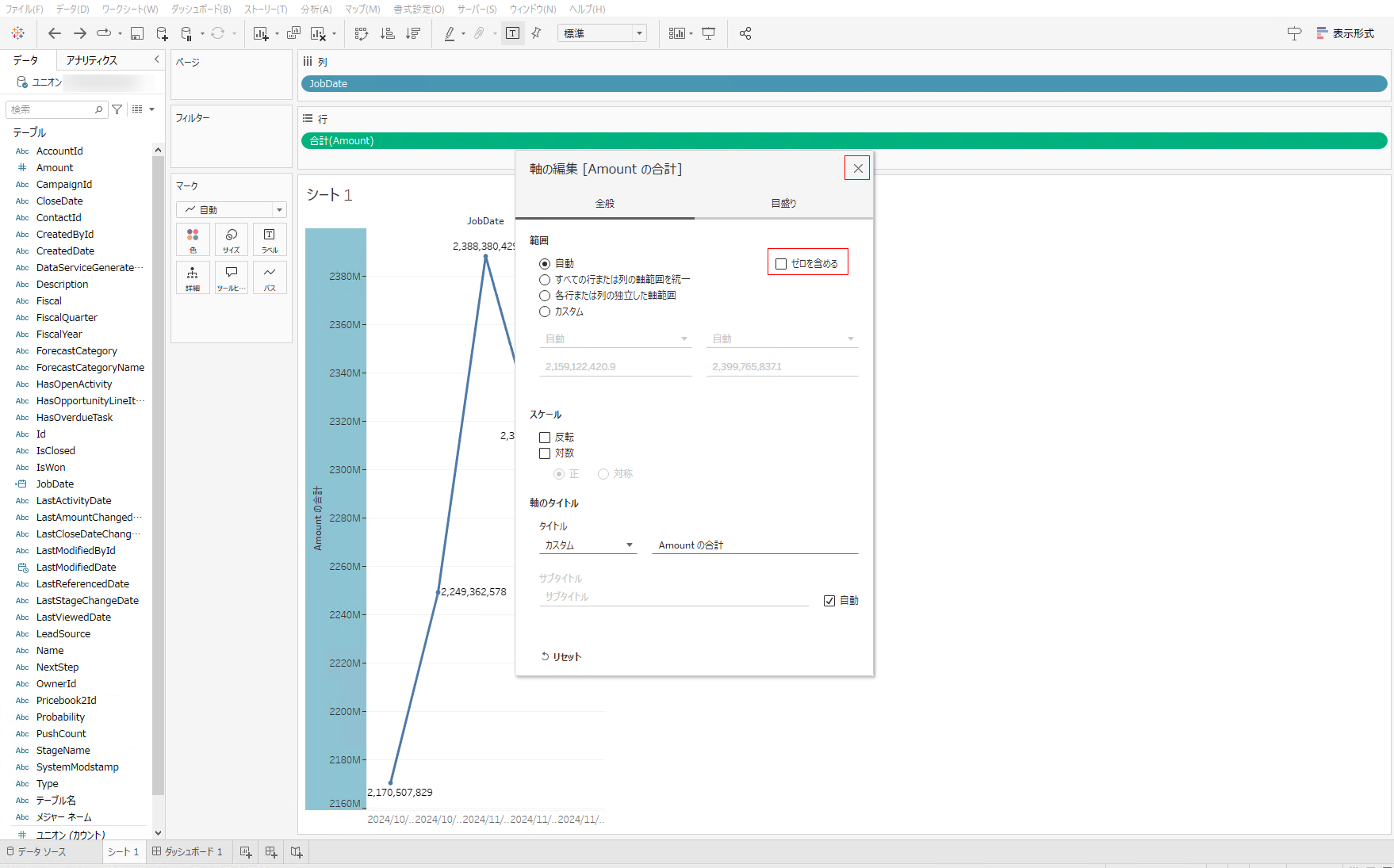The width and height of the screenshot is (1394, 868).
Task: Open the axis title カスタム dropdown
Action: pos(588,545)
